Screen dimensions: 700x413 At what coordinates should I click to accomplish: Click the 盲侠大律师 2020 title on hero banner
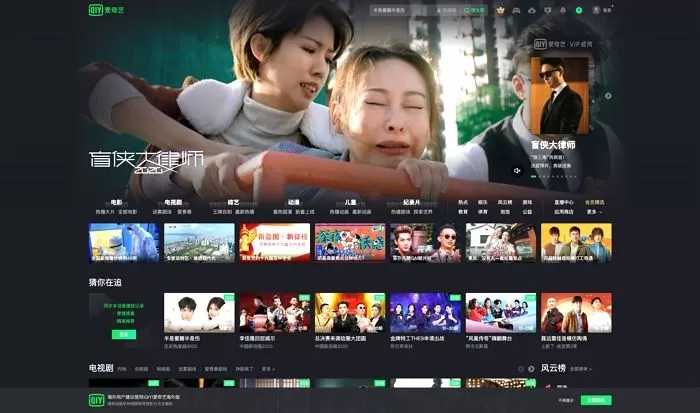(x=146, y=161)
